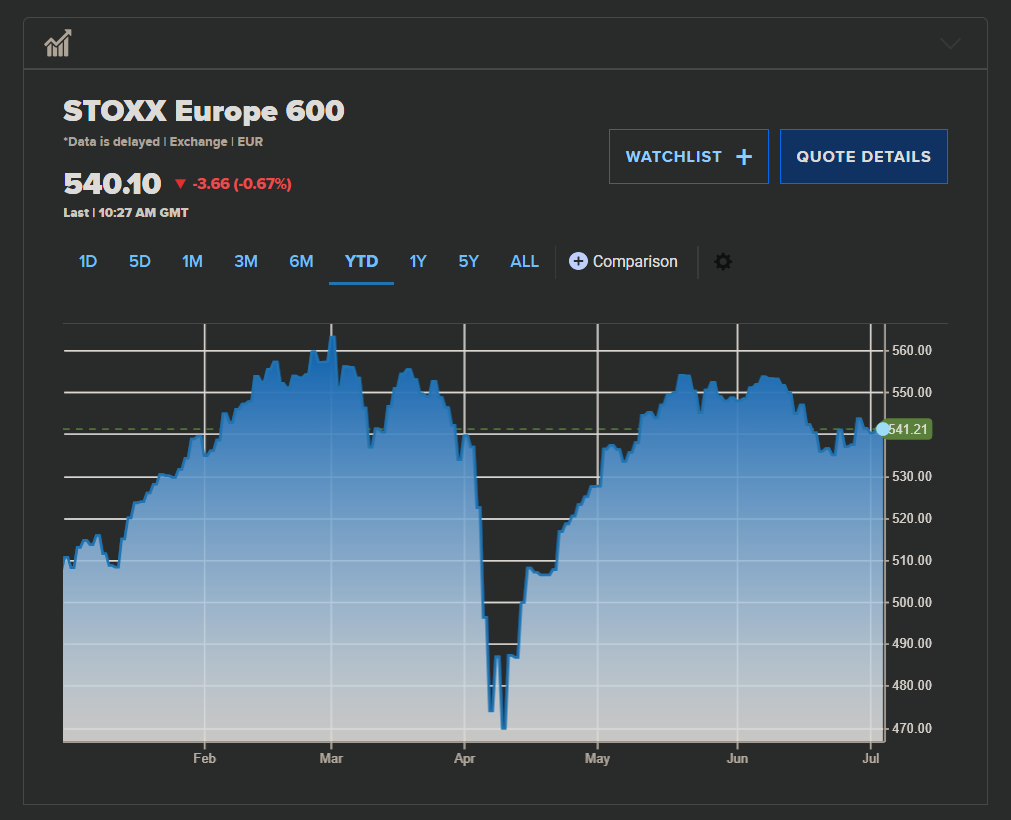The width and height of the screenshot is (1011, 820).
Task: Click the STOXX Europe 600 title
Action: click(204, 111)
